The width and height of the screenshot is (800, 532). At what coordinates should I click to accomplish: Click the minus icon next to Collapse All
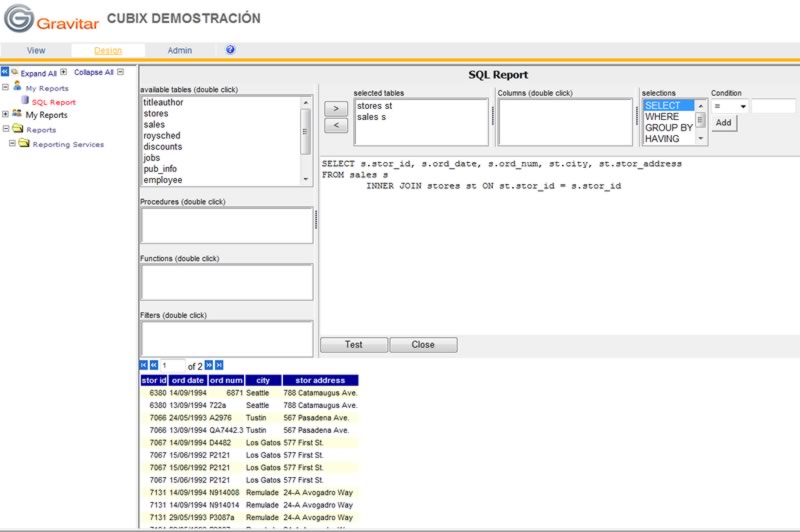[120, 72]
